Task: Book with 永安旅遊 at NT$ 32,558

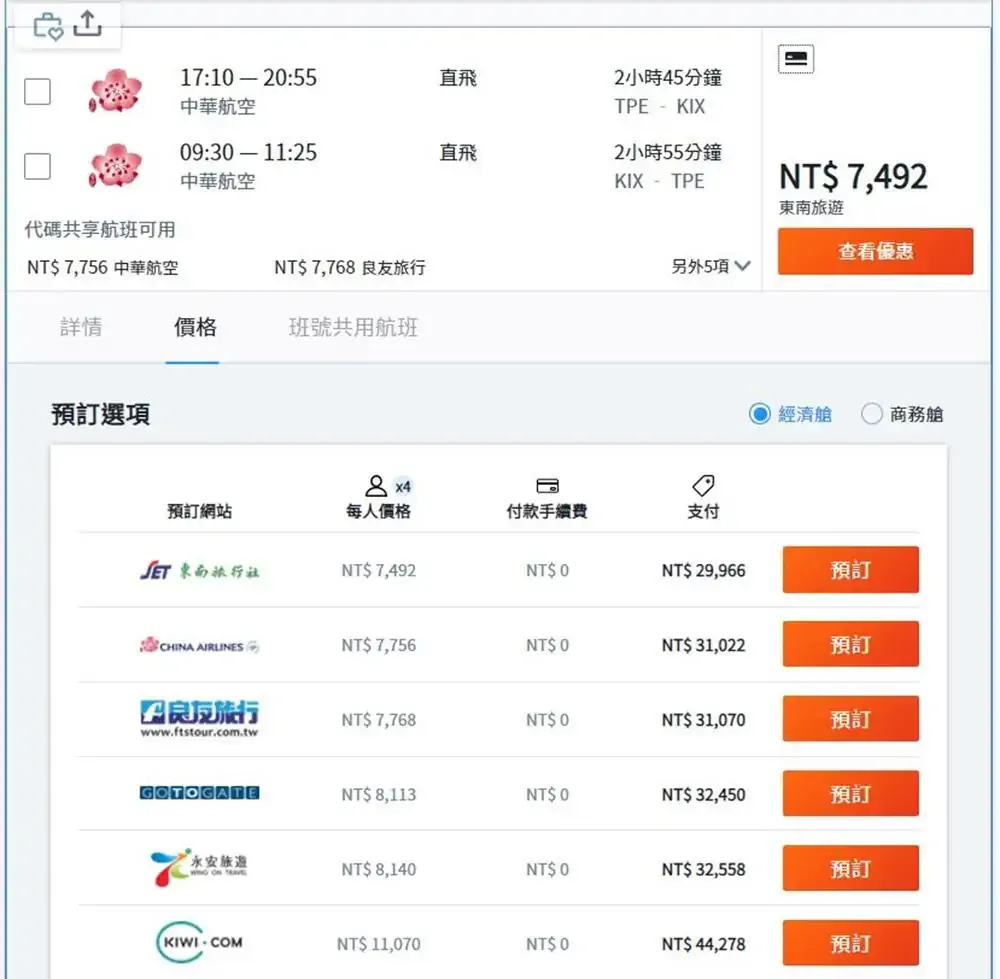Action: (851, 868)
